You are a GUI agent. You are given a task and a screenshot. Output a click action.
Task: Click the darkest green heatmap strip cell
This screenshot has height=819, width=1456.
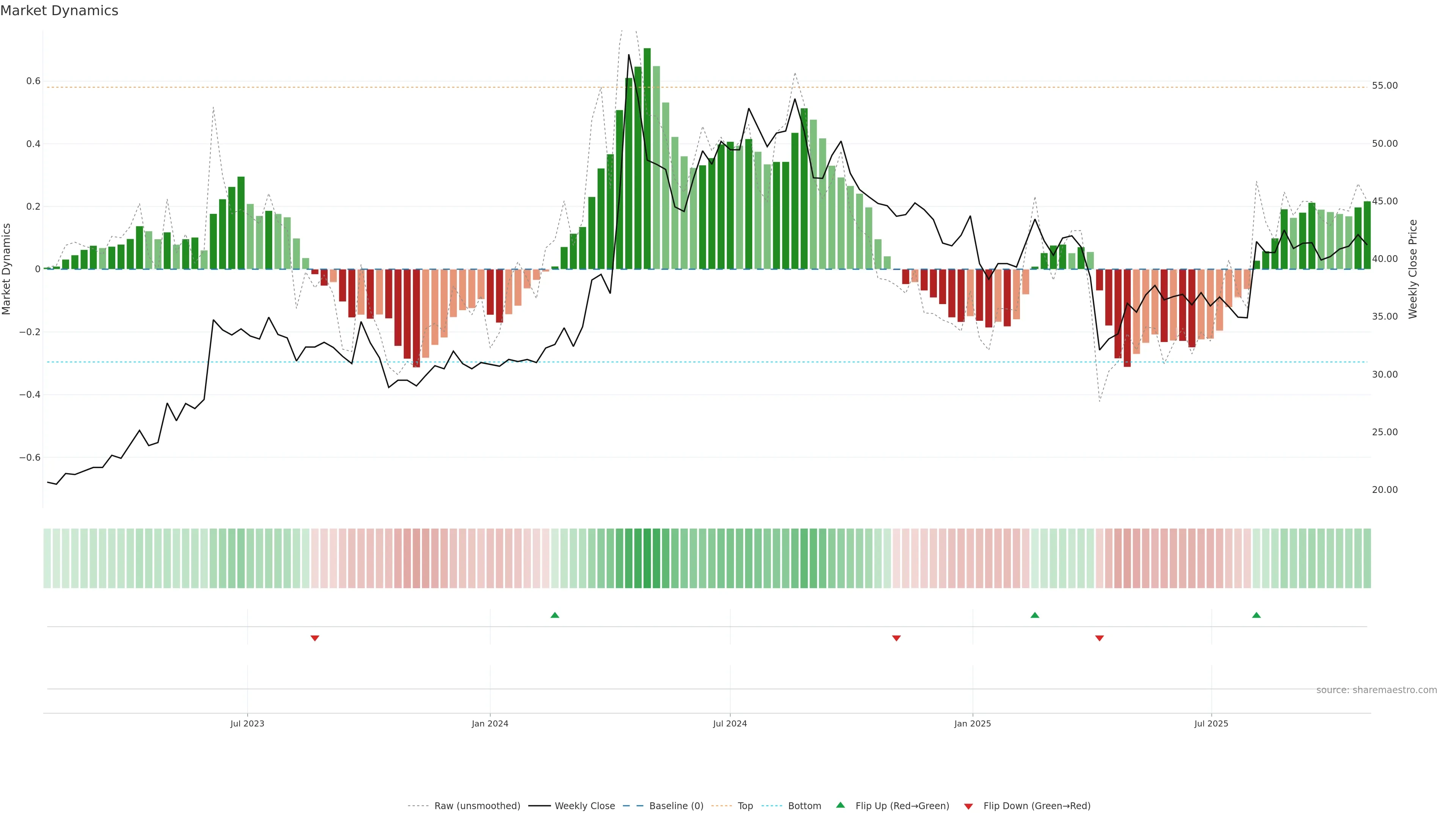646,559
